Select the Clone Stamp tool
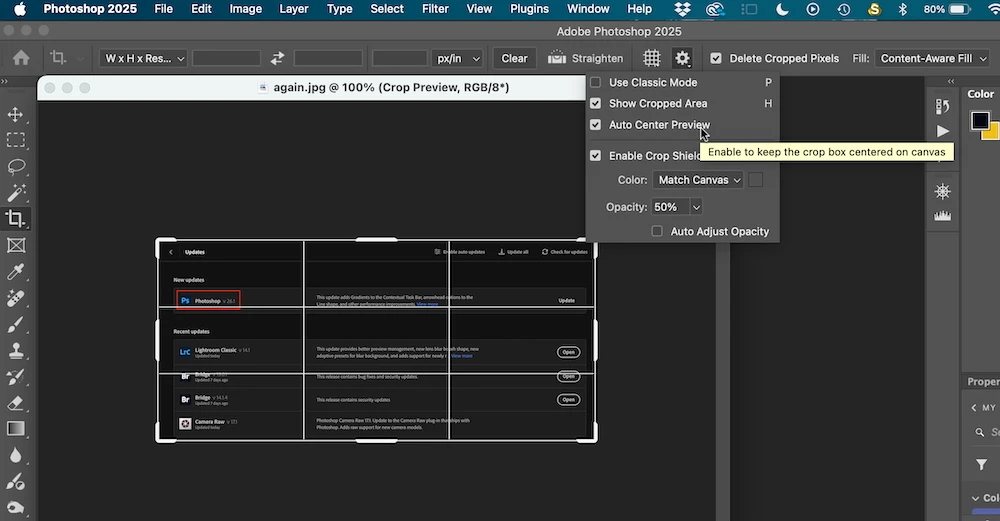Viewport: 1000px width, 521px height. point(15,351)
